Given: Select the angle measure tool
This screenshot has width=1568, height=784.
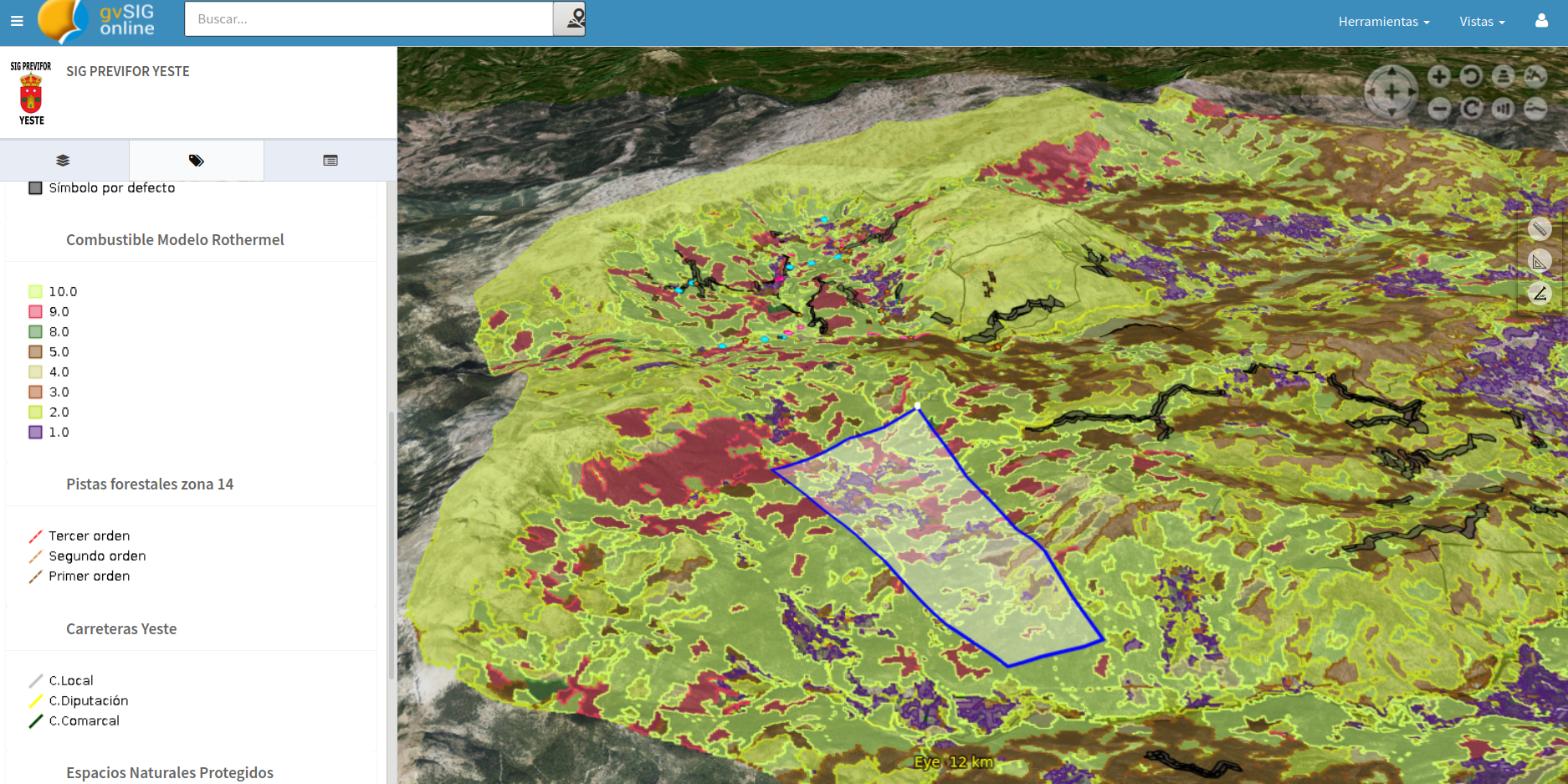Looking at the screenshot, I should pyautogui.click(x=1539, y=294).
